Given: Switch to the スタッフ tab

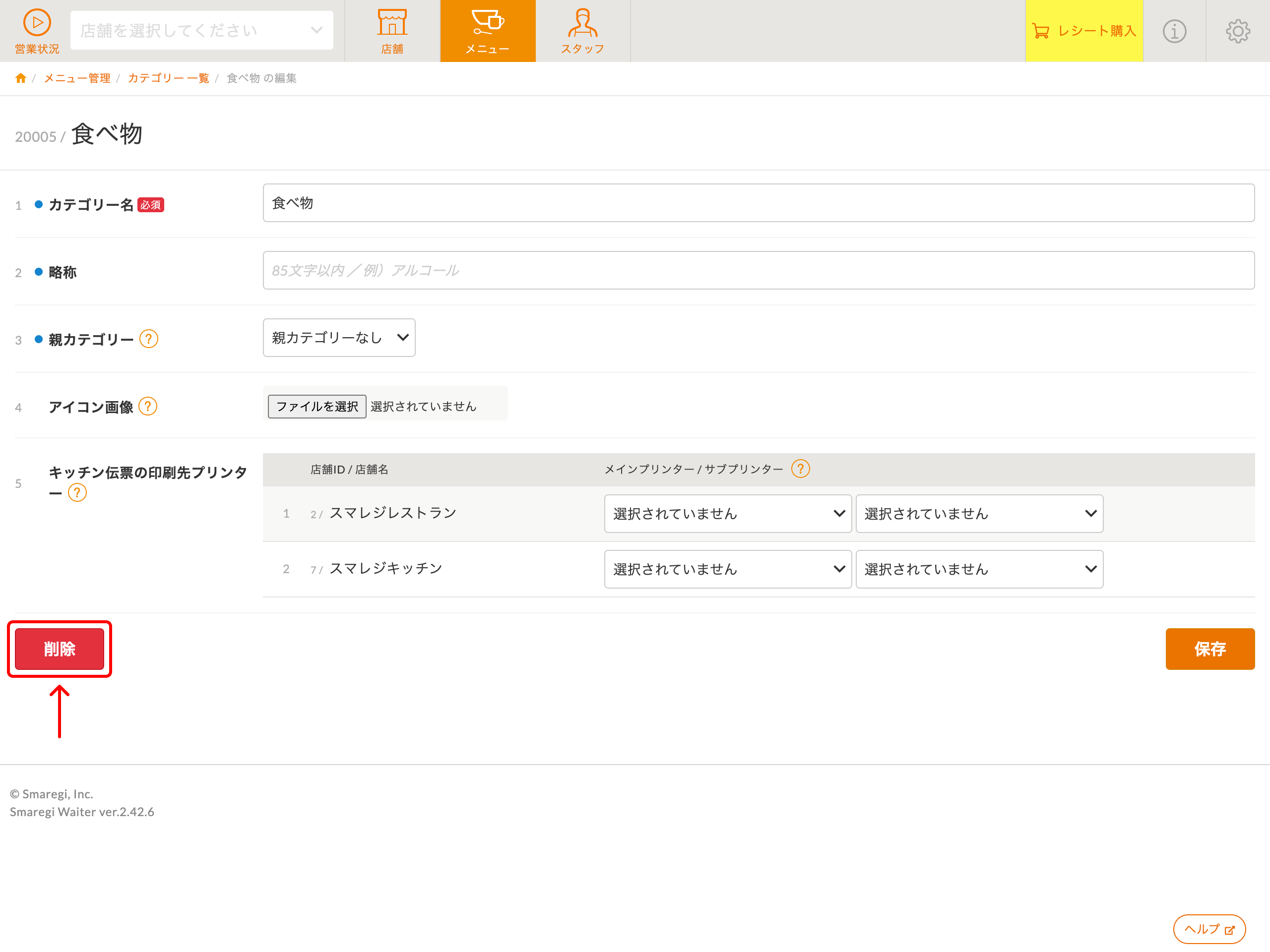Looking at the screenshot, I should [x=583, y=31].
